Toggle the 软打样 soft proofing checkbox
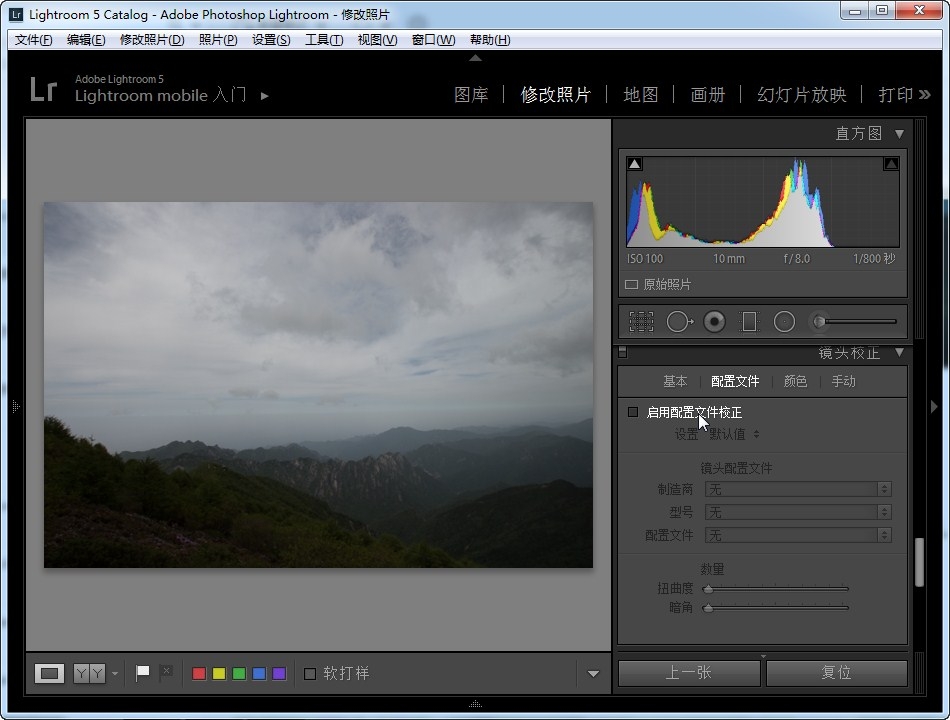Viewport: 950px width, 720px height. [x=310, y=673]
